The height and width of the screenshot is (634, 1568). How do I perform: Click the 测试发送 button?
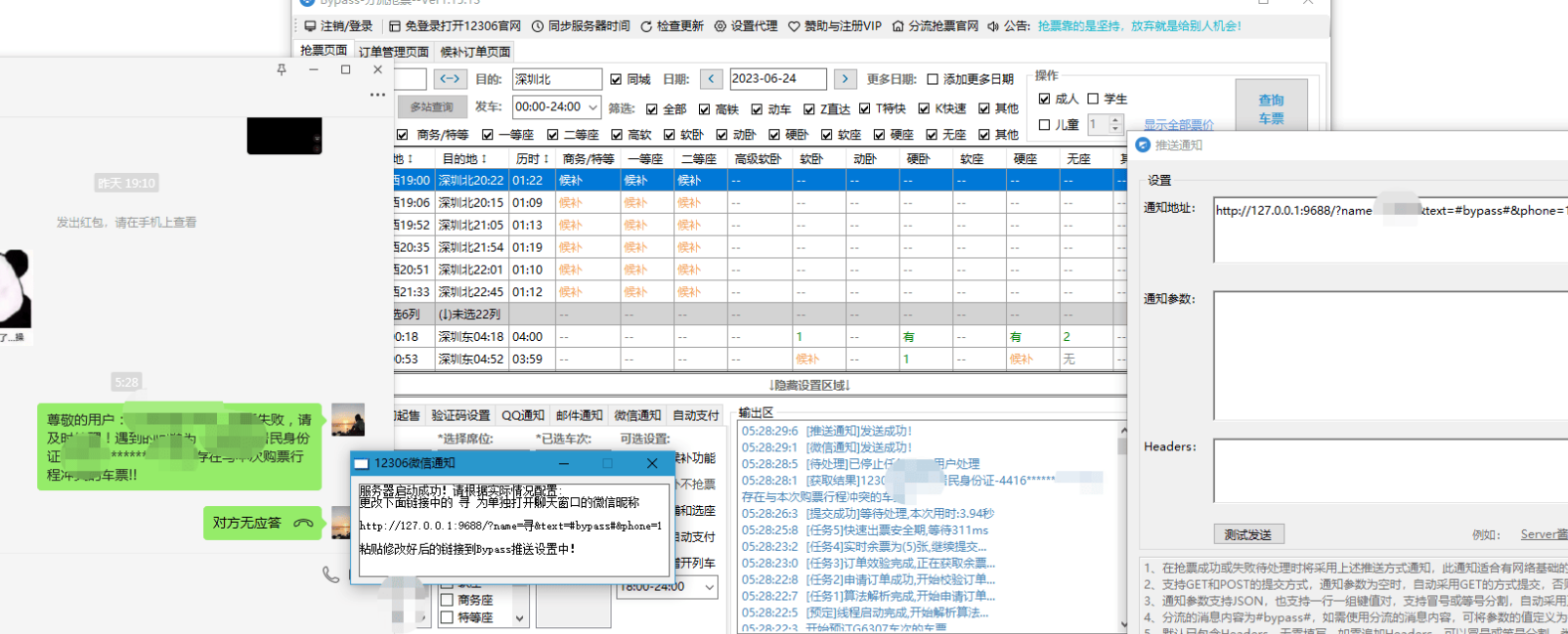pyautogui.click(x=1248, y=534)
